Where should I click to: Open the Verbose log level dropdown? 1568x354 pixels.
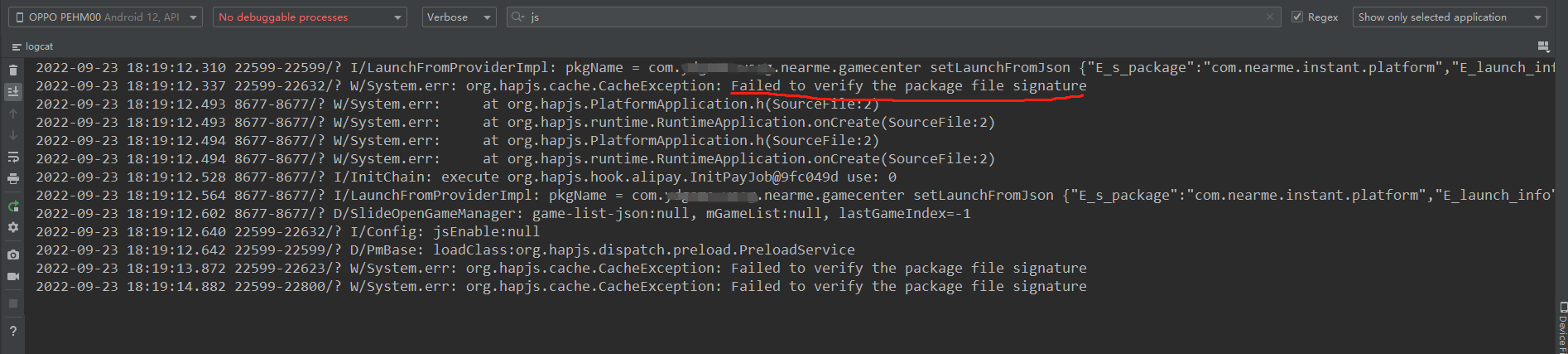click(459, 17)
